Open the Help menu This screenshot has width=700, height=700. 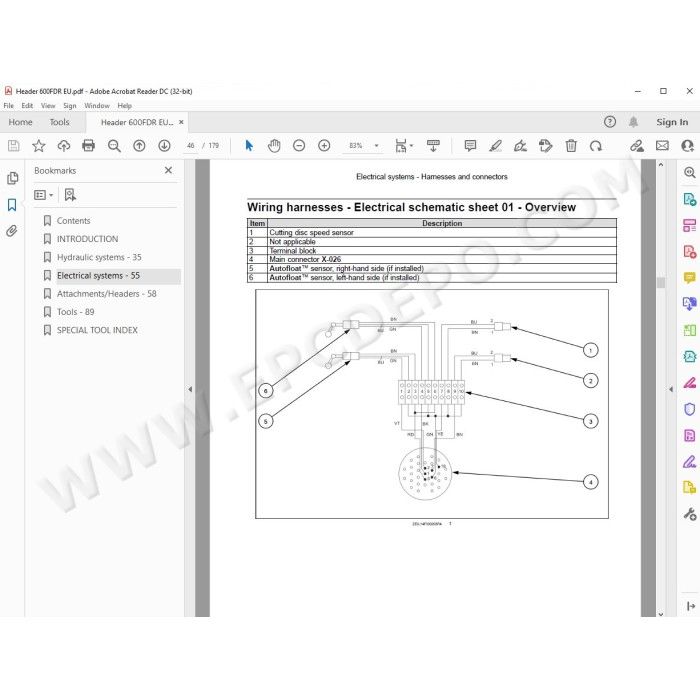(125, 106)
